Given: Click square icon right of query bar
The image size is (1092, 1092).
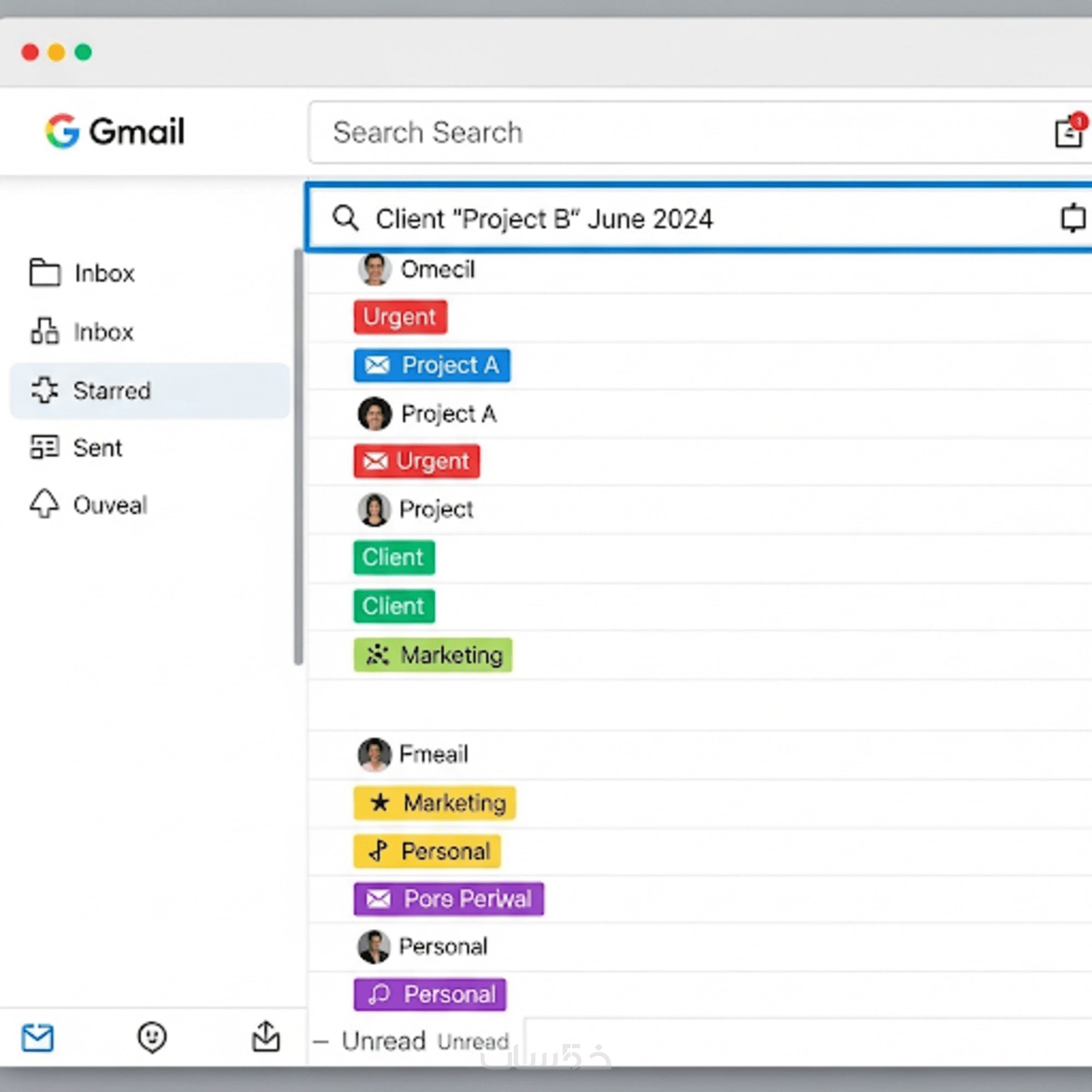Looking at the screenshot, I should tap(1072, 218).
